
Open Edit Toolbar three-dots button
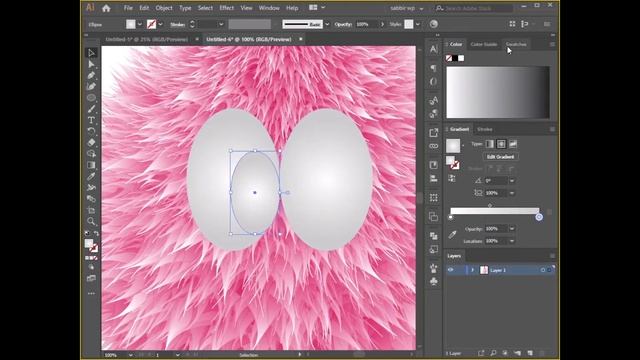(91, 293)
